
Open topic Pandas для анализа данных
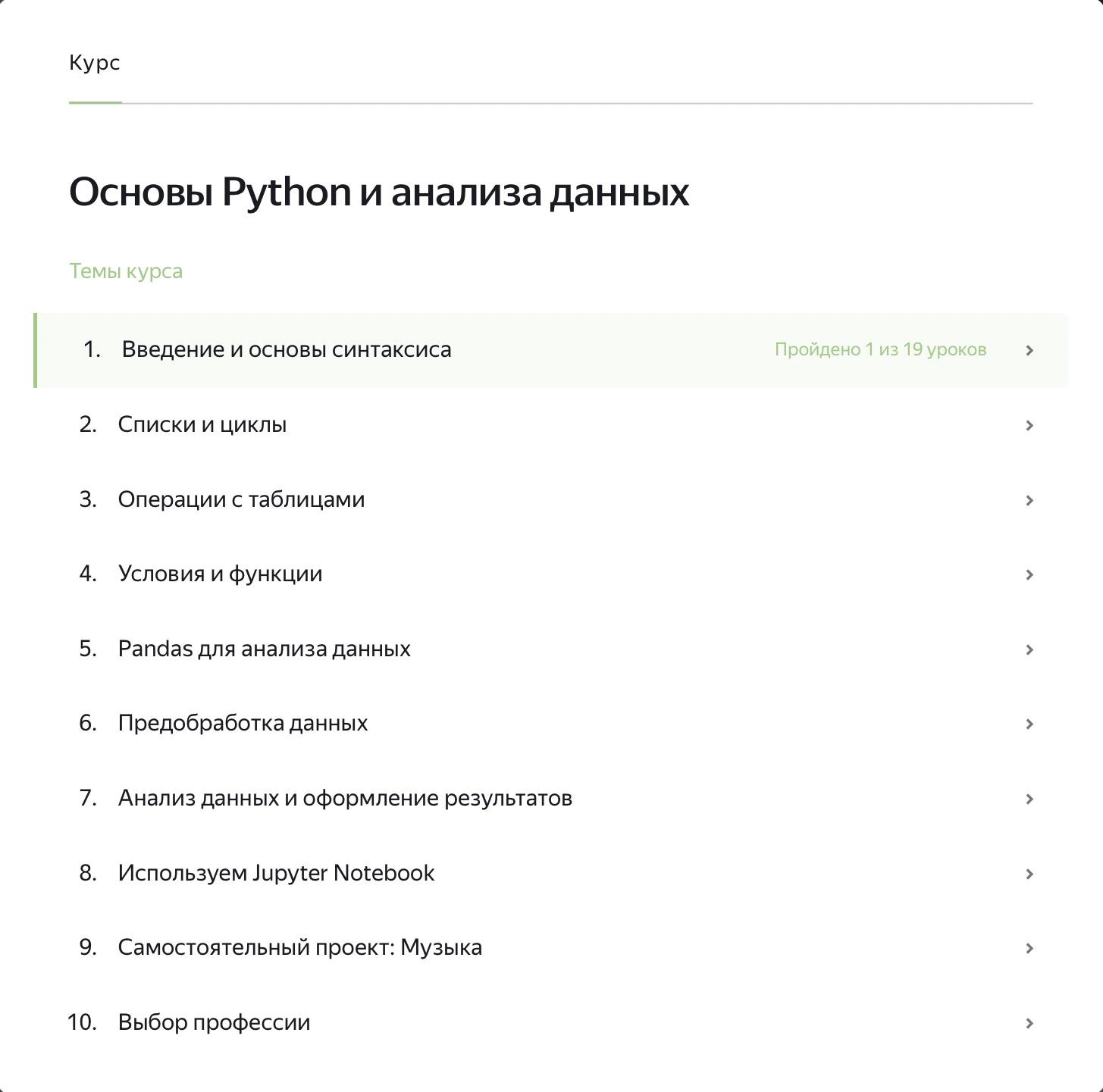(x=551, y=649)
